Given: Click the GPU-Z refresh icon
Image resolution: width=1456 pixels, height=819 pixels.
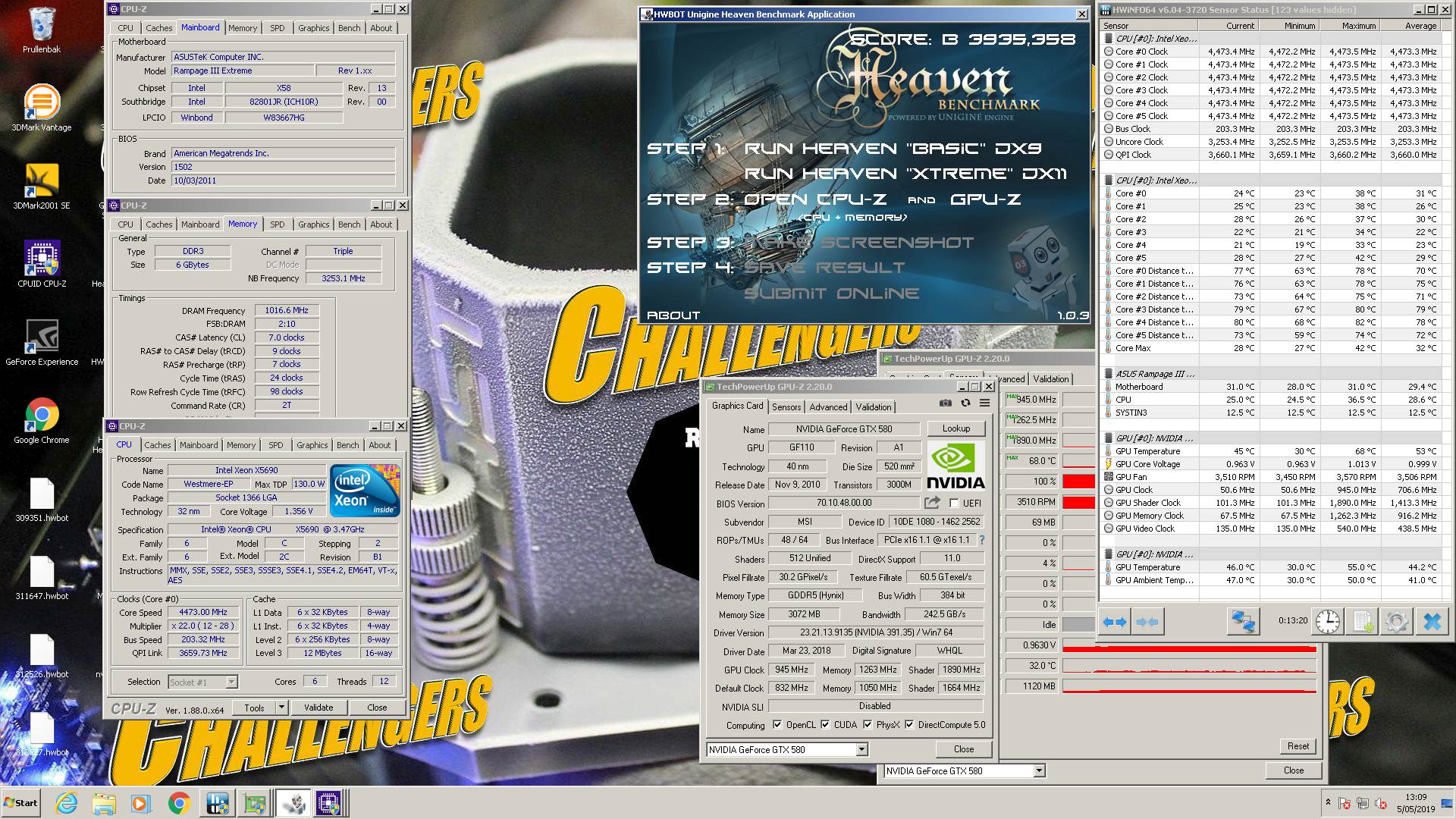Looking at the screenshot, I should (x=965, y=403).
